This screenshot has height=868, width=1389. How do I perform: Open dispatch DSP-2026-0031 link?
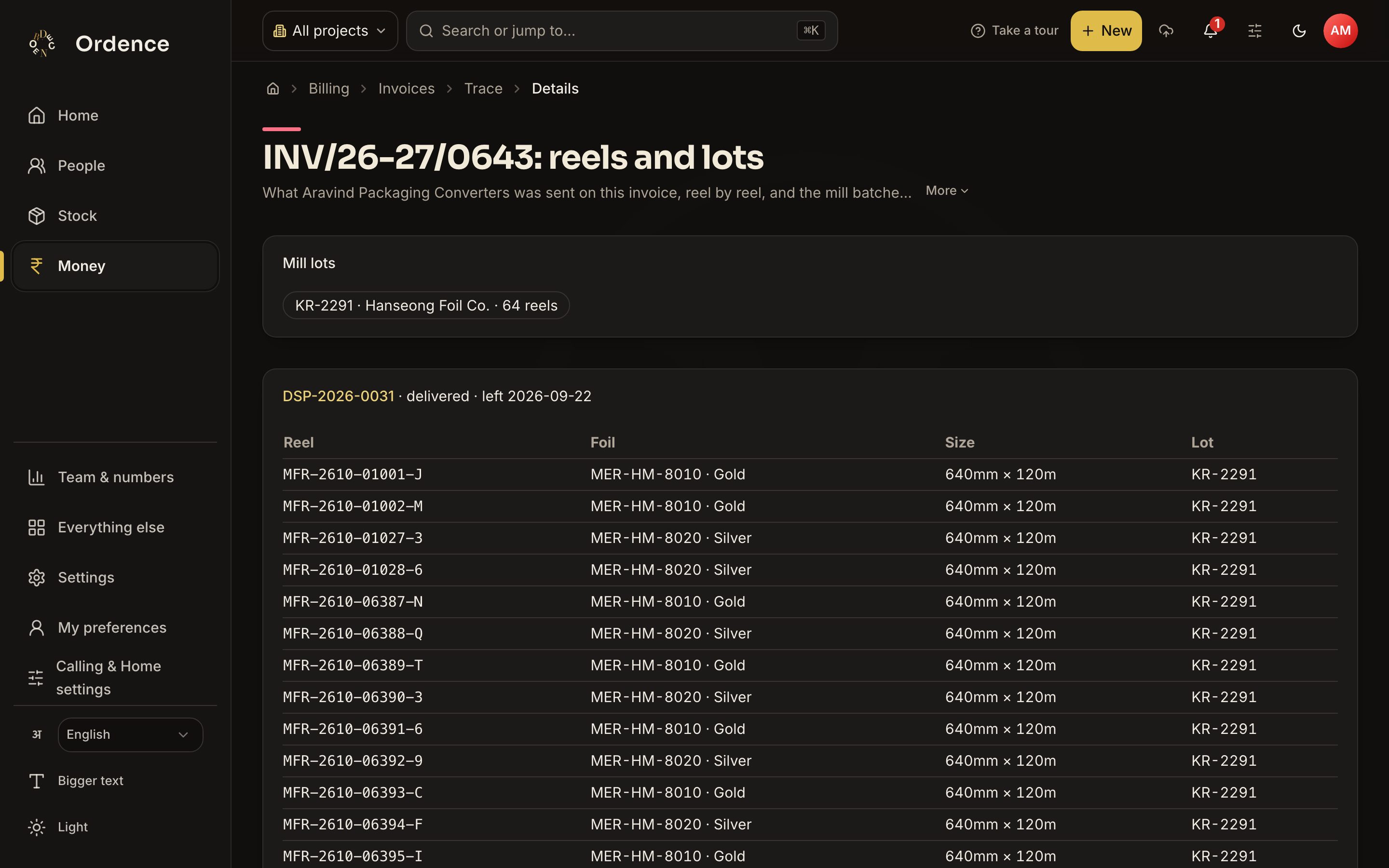(x=338, y=396)
